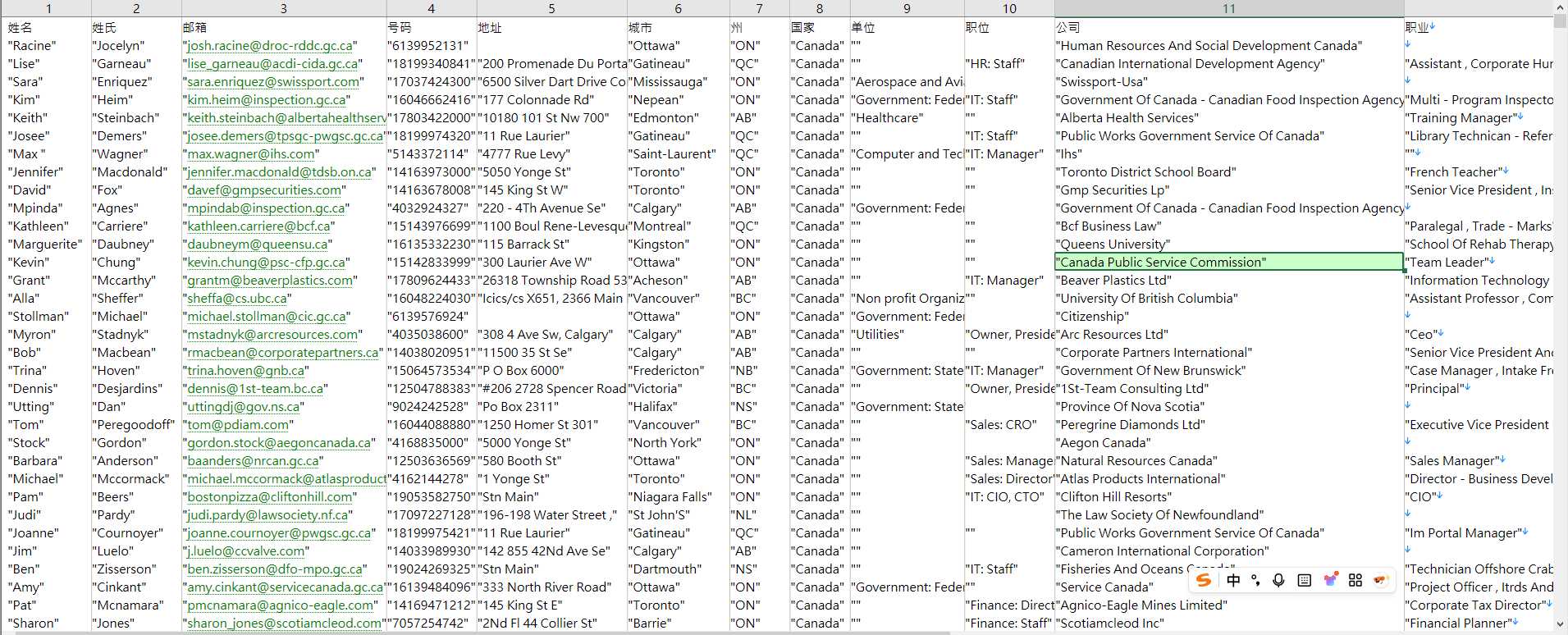Open max.wagner@ihs.com email link

(x=251, y=154)
